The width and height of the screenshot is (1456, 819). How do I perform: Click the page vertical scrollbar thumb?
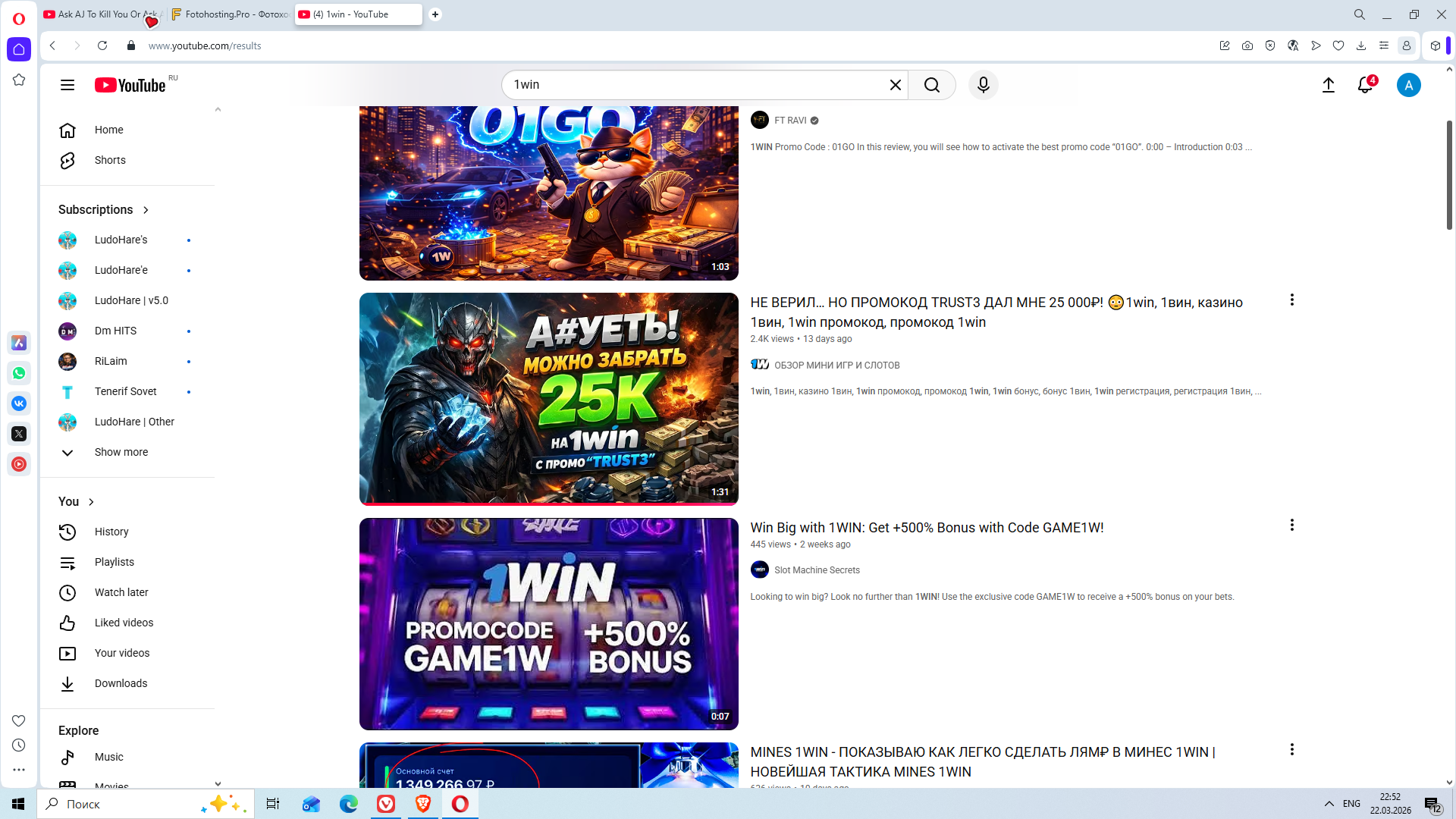[1448, 174]
